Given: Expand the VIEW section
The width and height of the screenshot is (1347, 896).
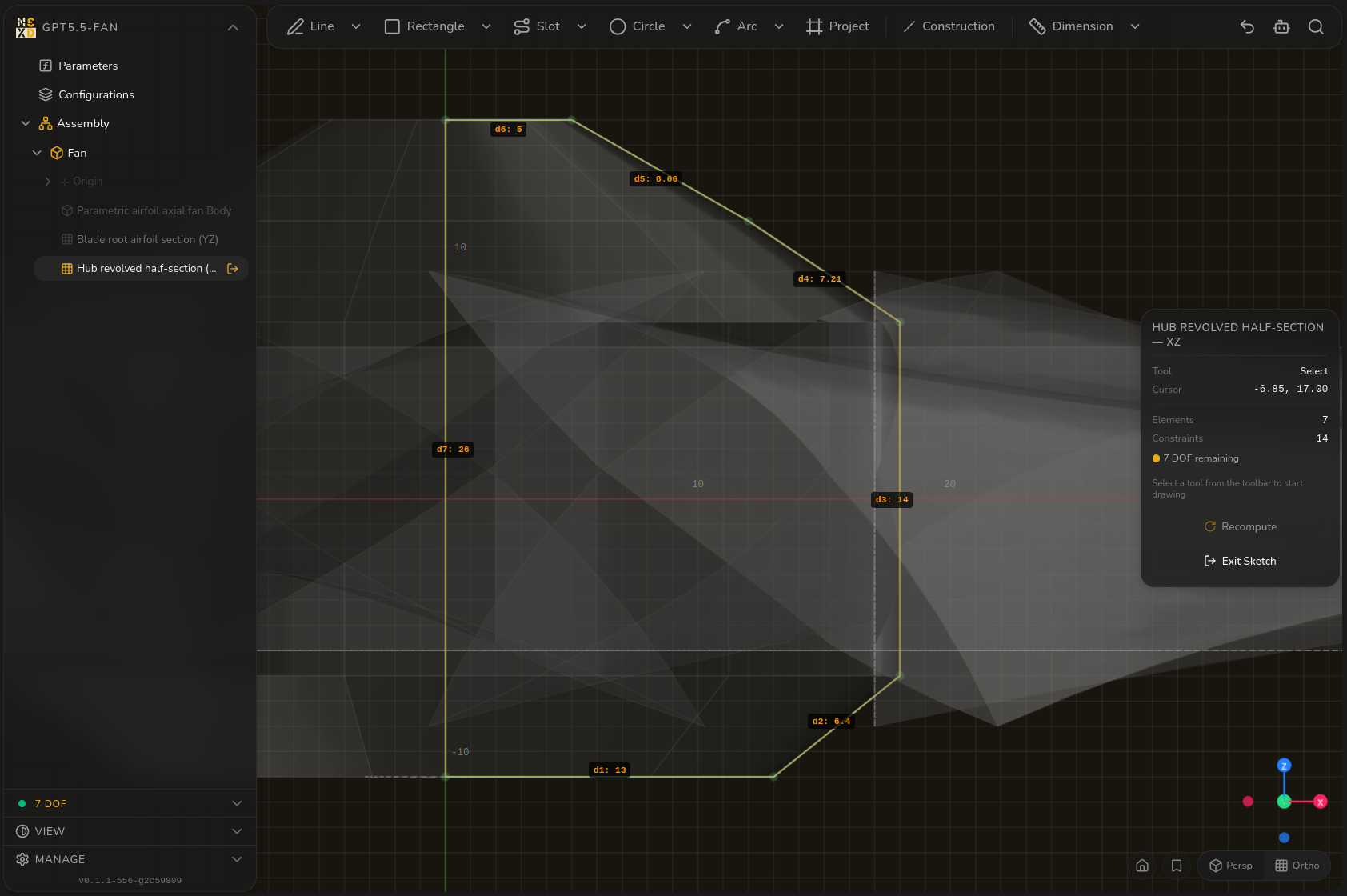Looking at the screenshot, I should click(x=130, y=831).
